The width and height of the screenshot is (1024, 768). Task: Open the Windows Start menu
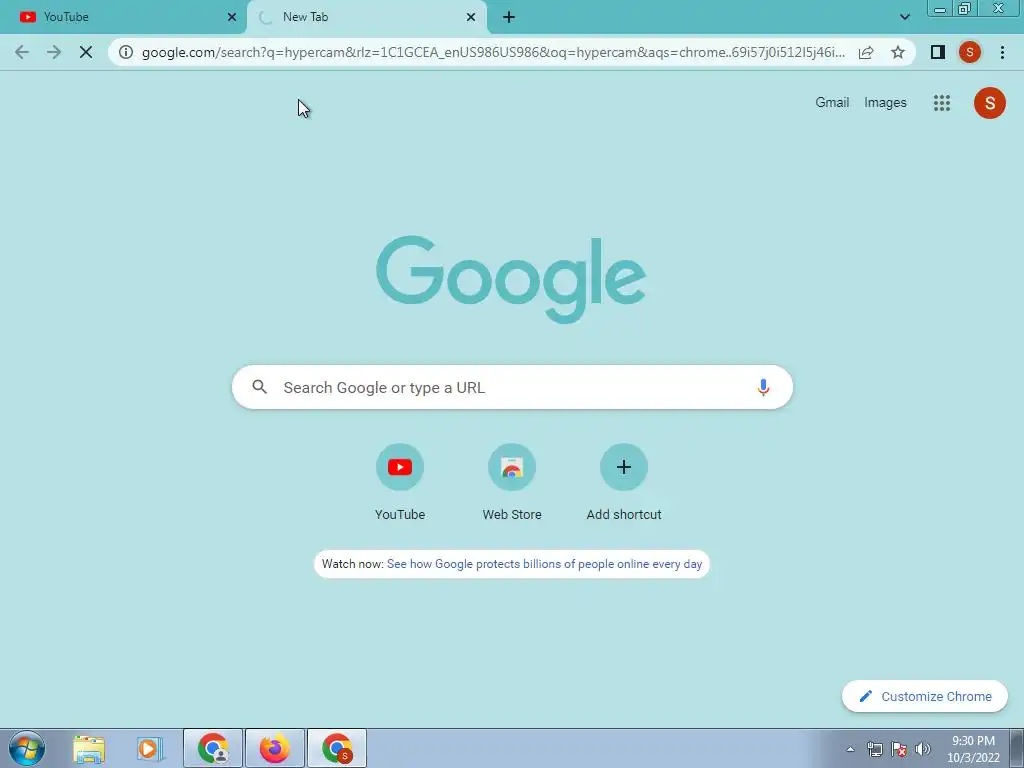point(27,748)
